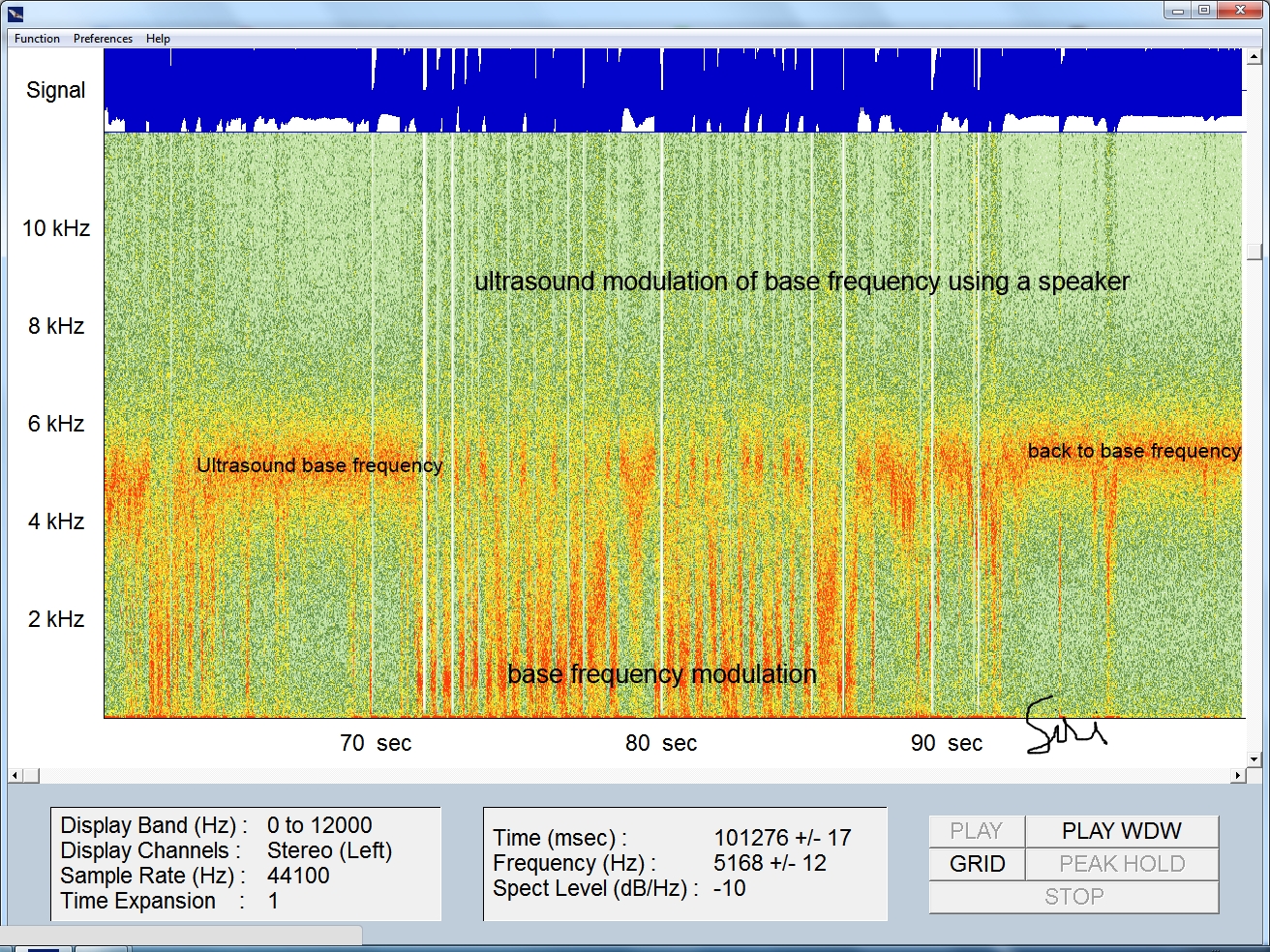The image size is (1270, 952).
Task: Click the horizontal scrollbar thumb at far left
Action: pyautogui.click(x=31, y=776)
